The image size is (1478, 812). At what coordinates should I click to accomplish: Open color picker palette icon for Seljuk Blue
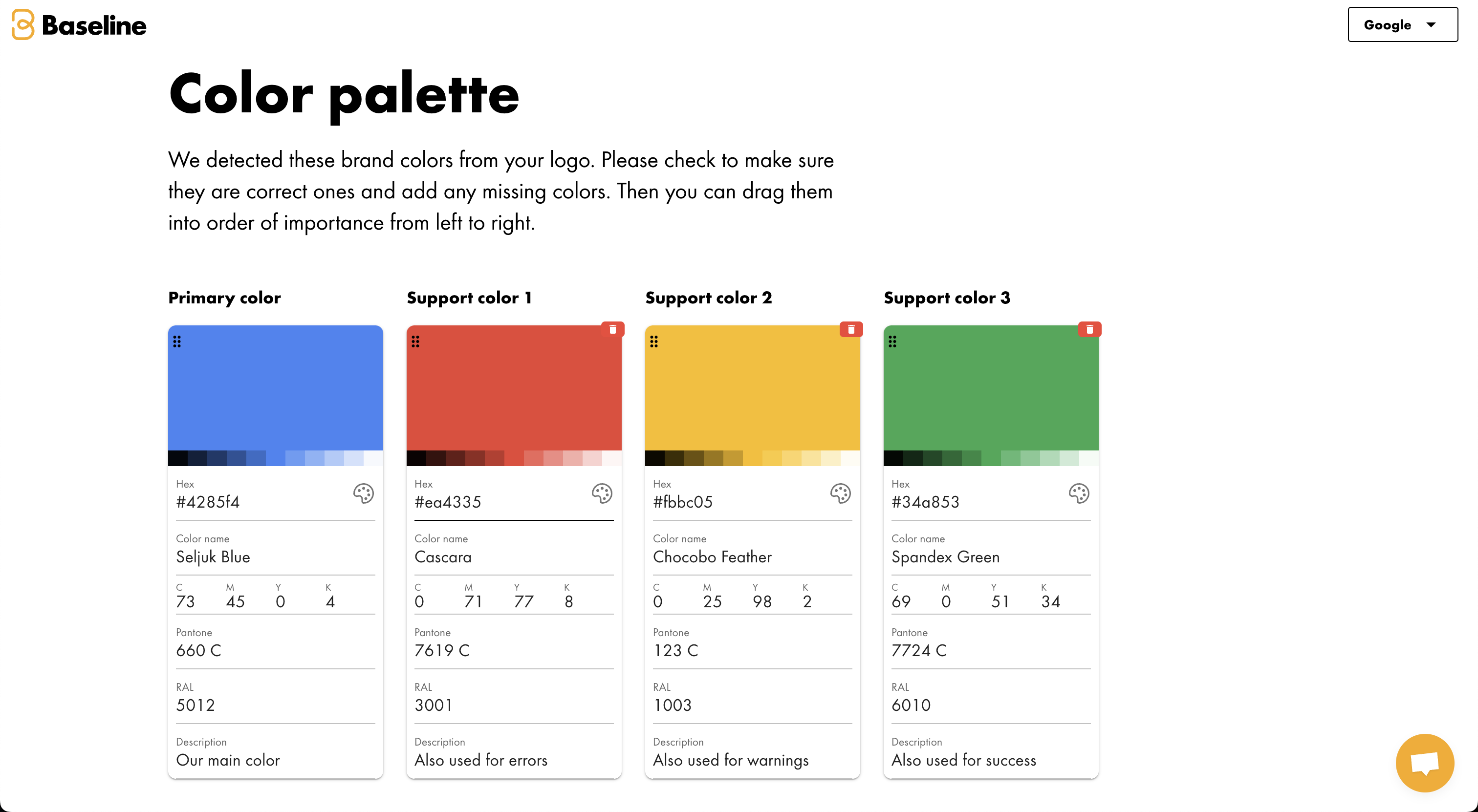click(x=363, y=493)
